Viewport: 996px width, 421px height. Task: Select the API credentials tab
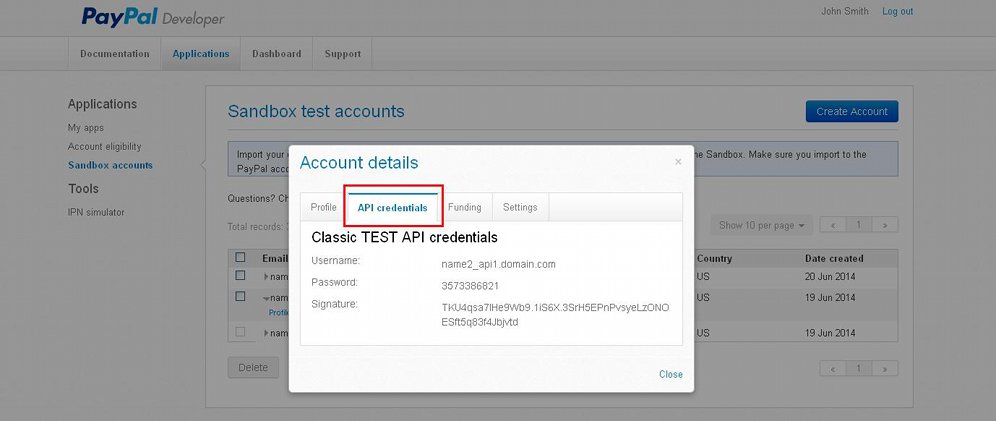[x=393, y=208]
